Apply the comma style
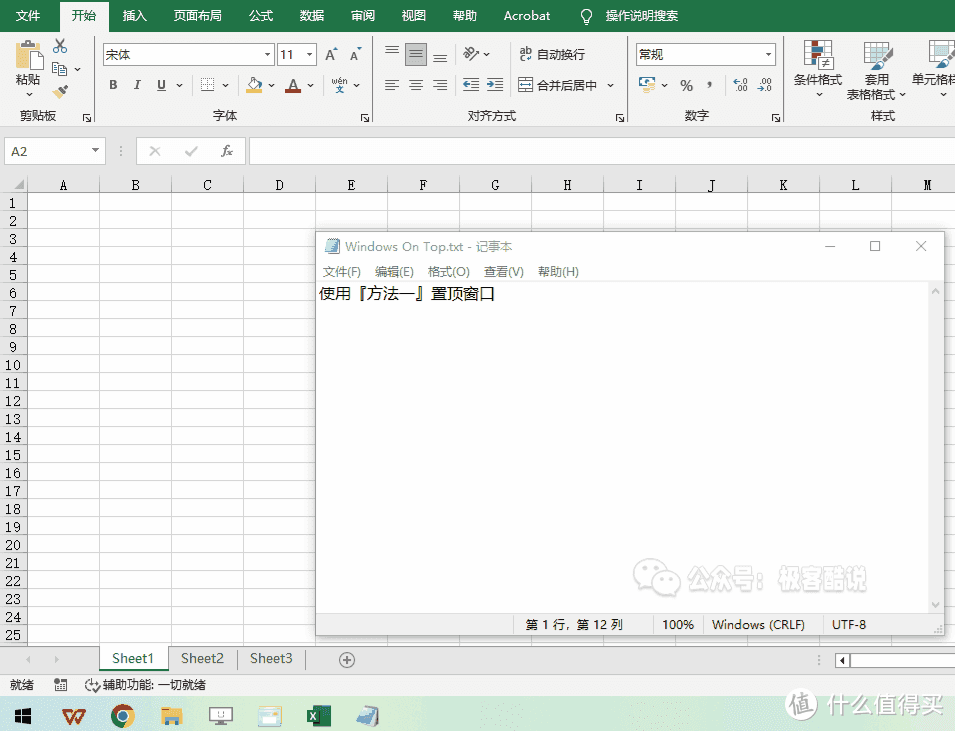This screenshot has height=731, width=955. point(710,85)
